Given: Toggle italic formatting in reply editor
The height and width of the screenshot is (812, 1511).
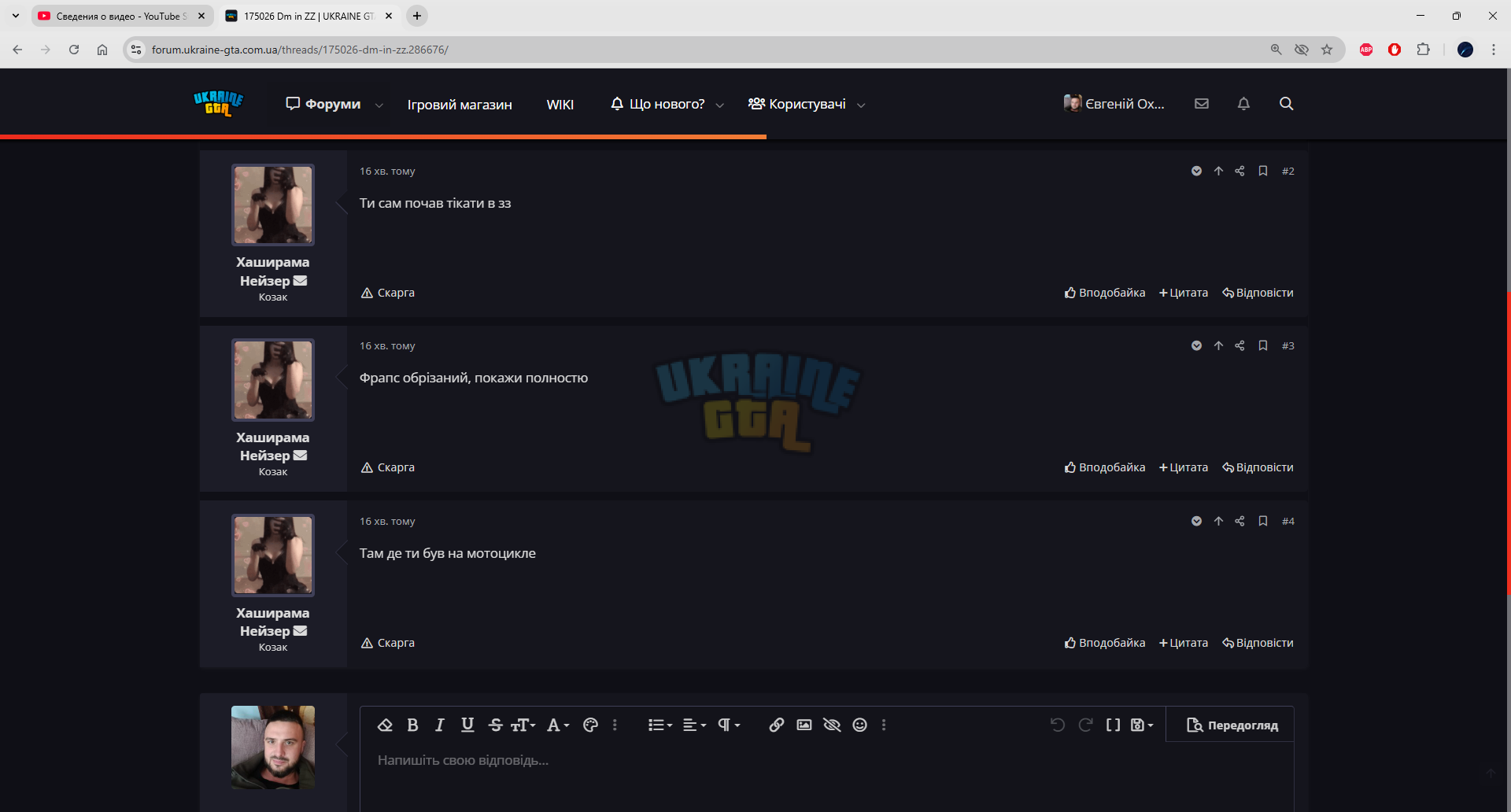Looking at the screenshot, I should point(440,725).
